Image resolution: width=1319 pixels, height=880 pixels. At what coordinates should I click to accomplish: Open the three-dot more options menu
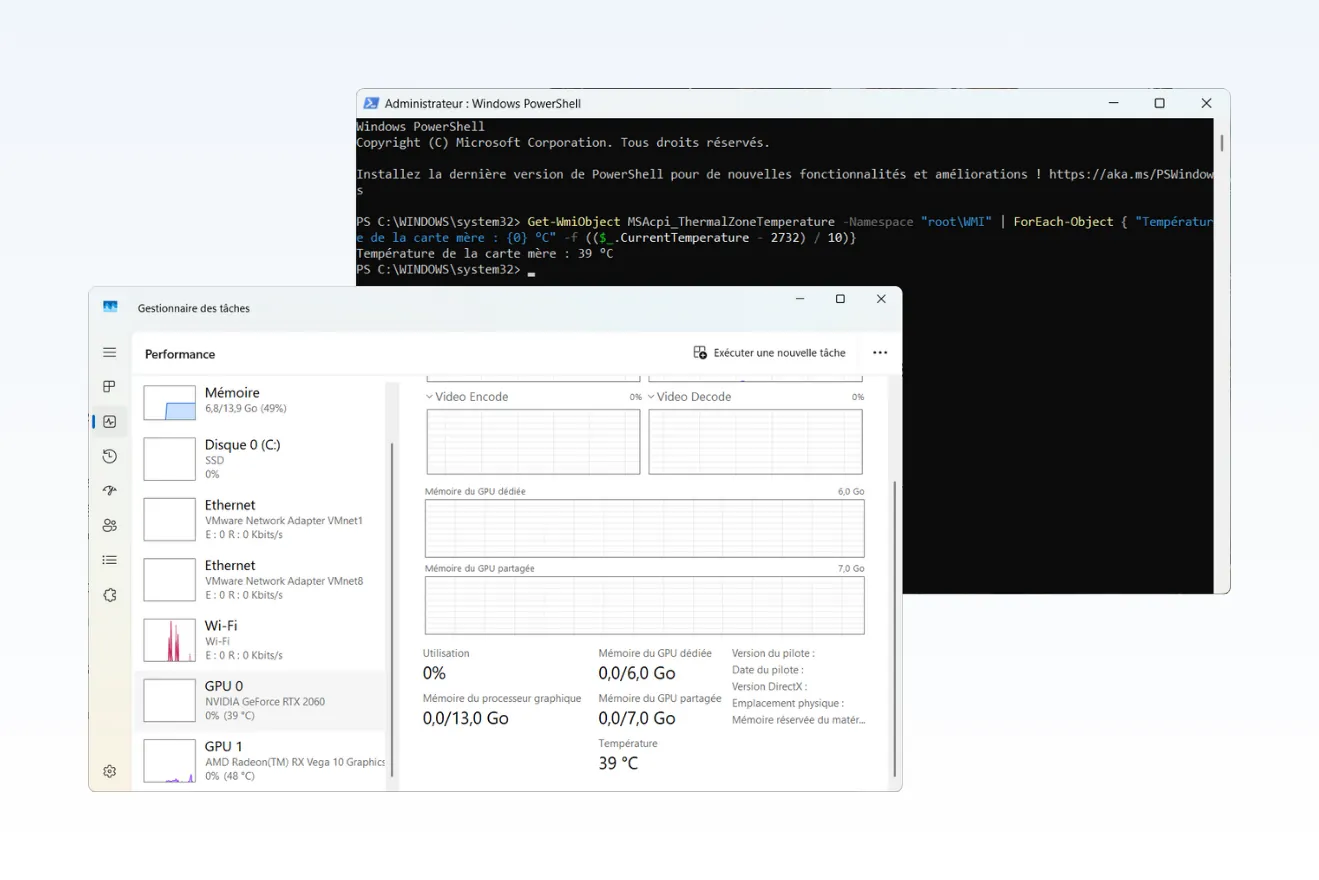pos(880,353)
